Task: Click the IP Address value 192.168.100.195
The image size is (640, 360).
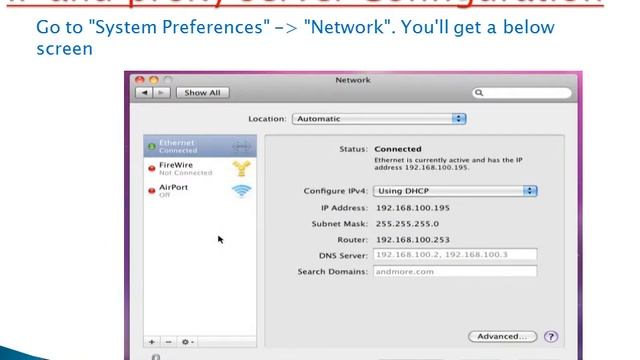Action: (x=413, y=208)
